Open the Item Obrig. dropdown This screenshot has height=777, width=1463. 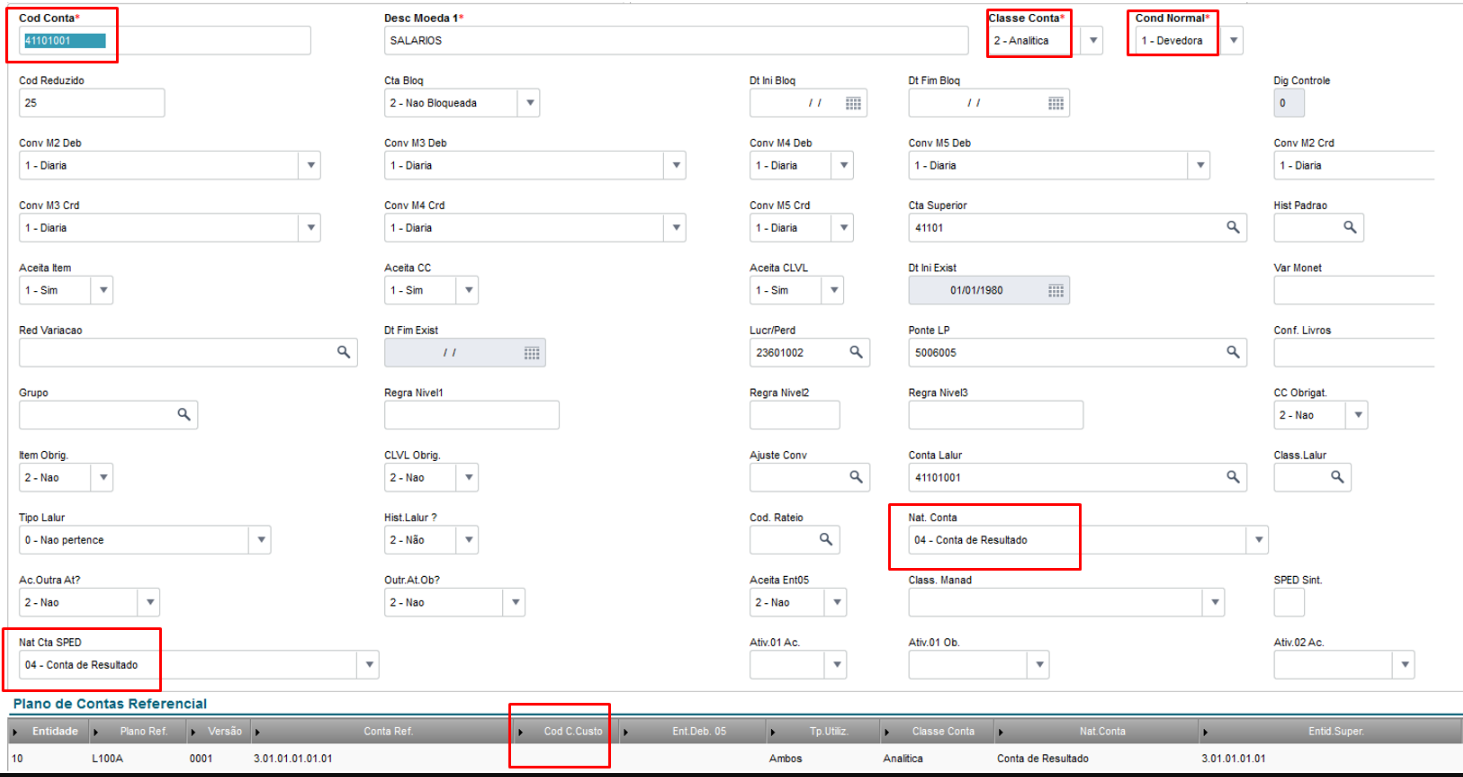[103, 477]
